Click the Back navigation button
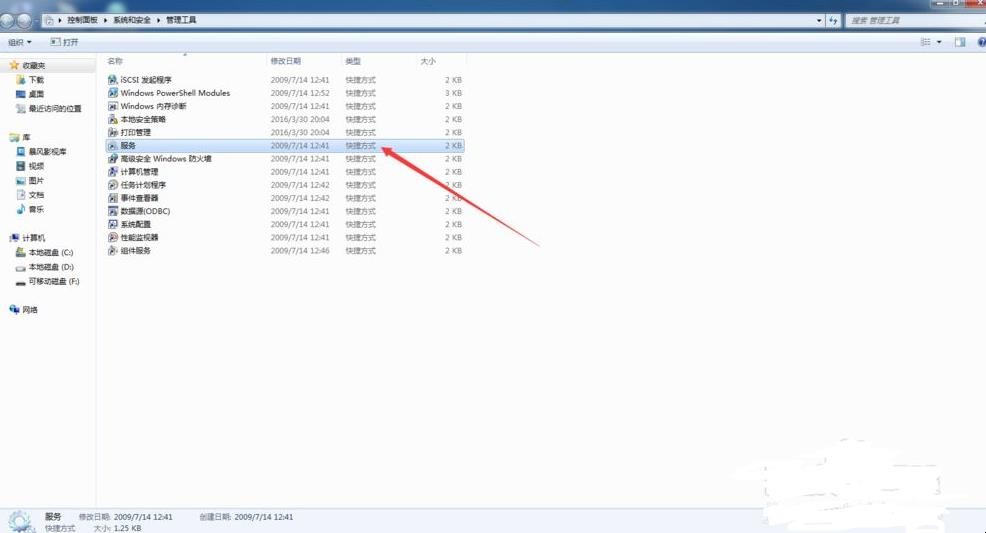Screen dimensions: 986x533 pyautogui.click(x=7, y=20)
